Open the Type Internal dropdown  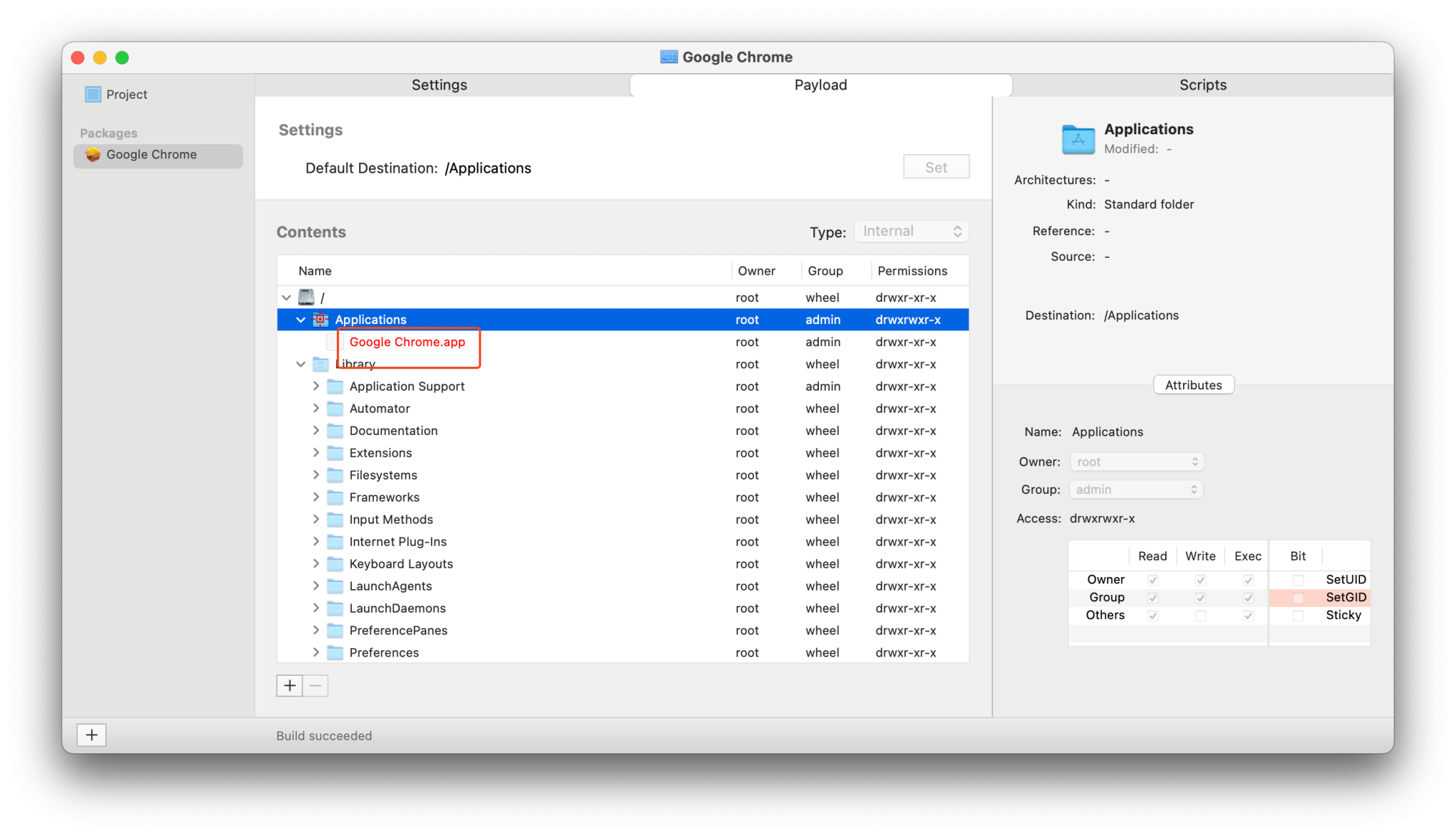click(911, 232)
